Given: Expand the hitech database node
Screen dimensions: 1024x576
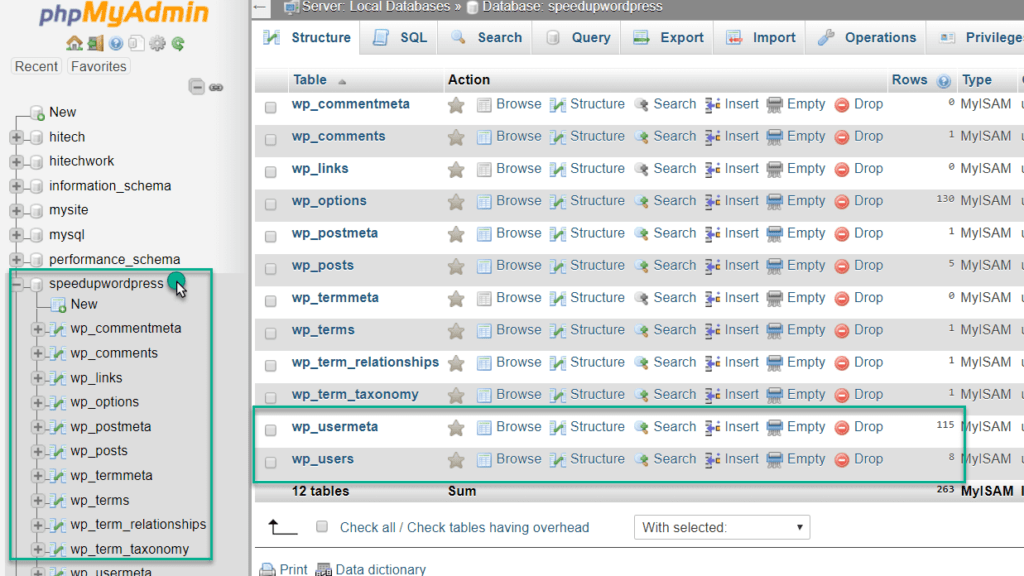Looking at the screenshot, I should (16, 137).
